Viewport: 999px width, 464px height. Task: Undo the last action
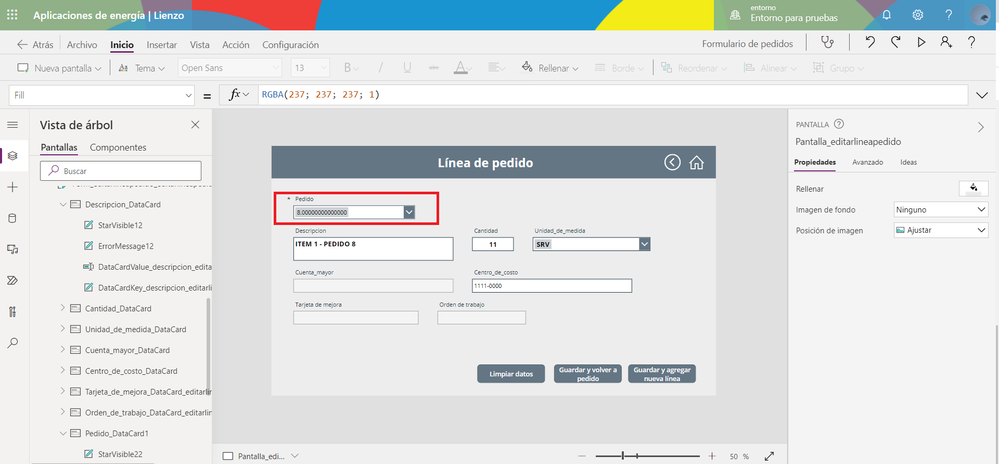coord(870,43)
